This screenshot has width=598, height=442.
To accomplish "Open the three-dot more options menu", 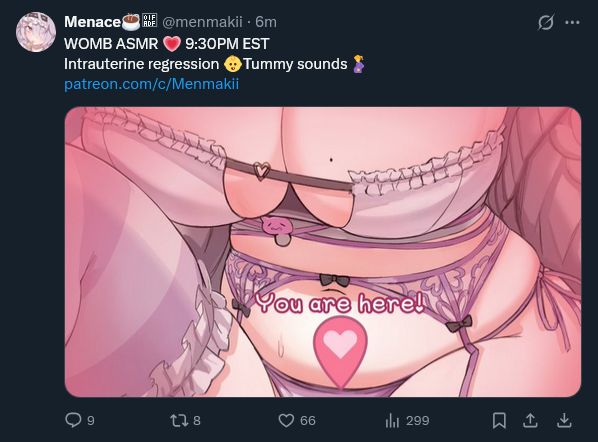I will click(572, 23).
